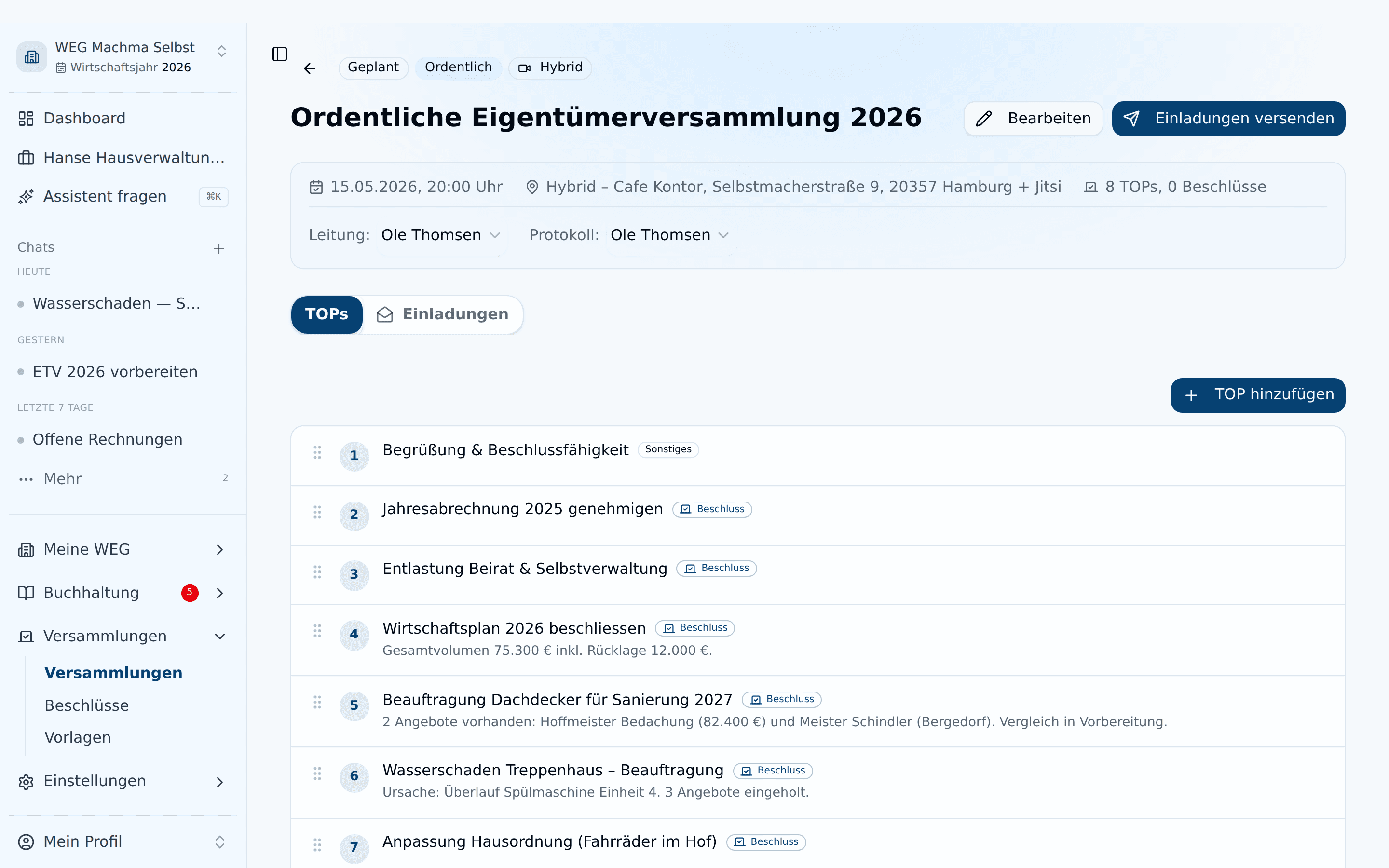Open the Wasserschaden chat
Image resolution: width=1389 pixels, height=868 pixels.
(116, 304)
